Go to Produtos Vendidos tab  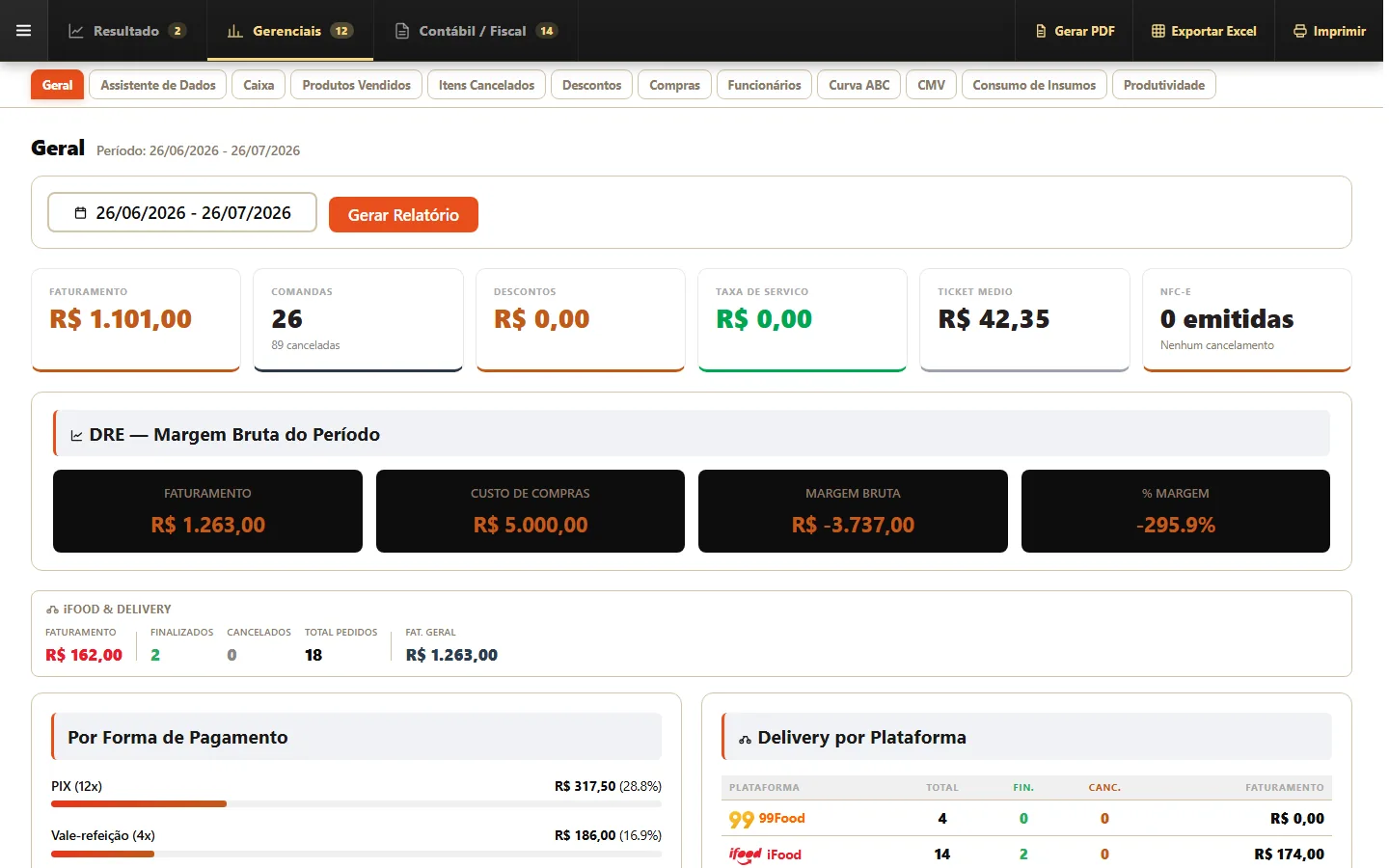click(356, 85)
